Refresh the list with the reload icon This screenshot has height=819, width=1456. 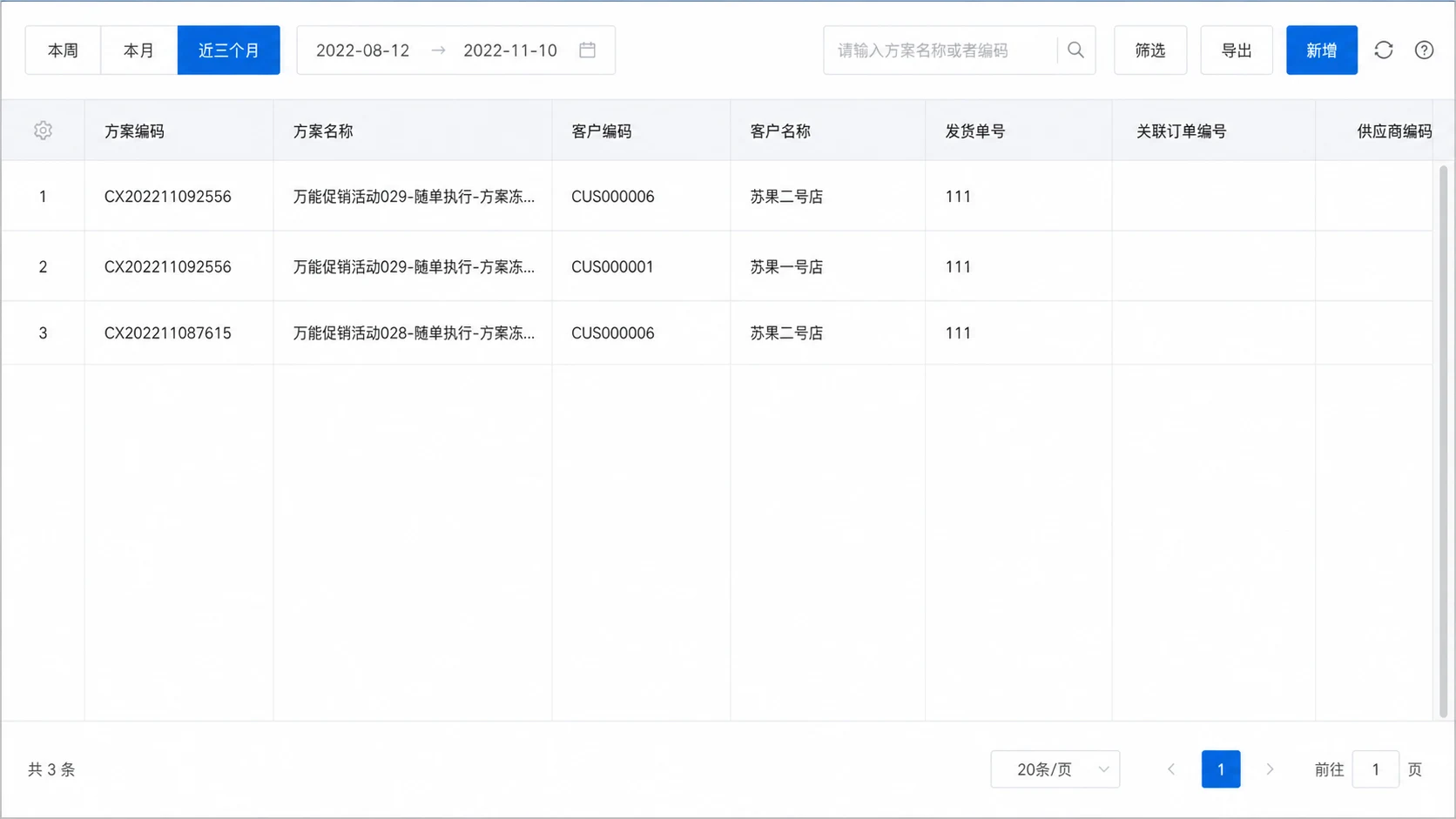point(1384,50)
